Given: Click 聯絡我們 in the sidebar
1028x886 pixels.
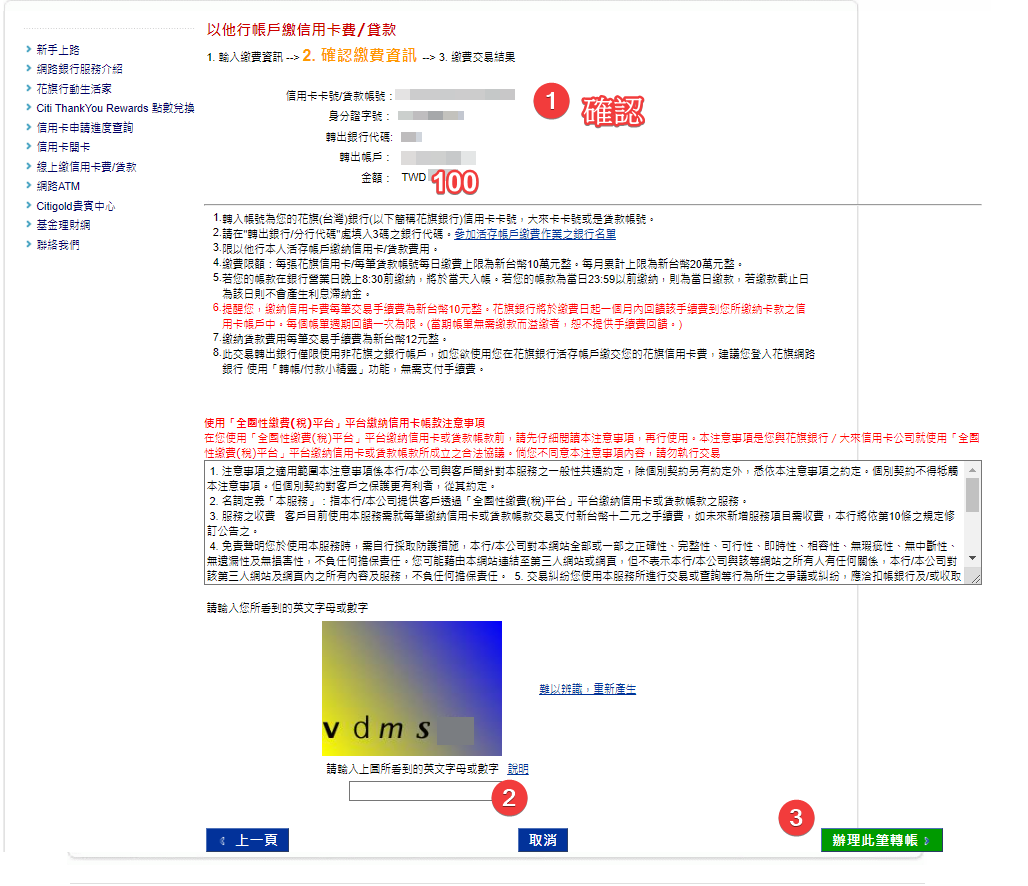Looking at the screenshot, I should (x=57, y=245).
